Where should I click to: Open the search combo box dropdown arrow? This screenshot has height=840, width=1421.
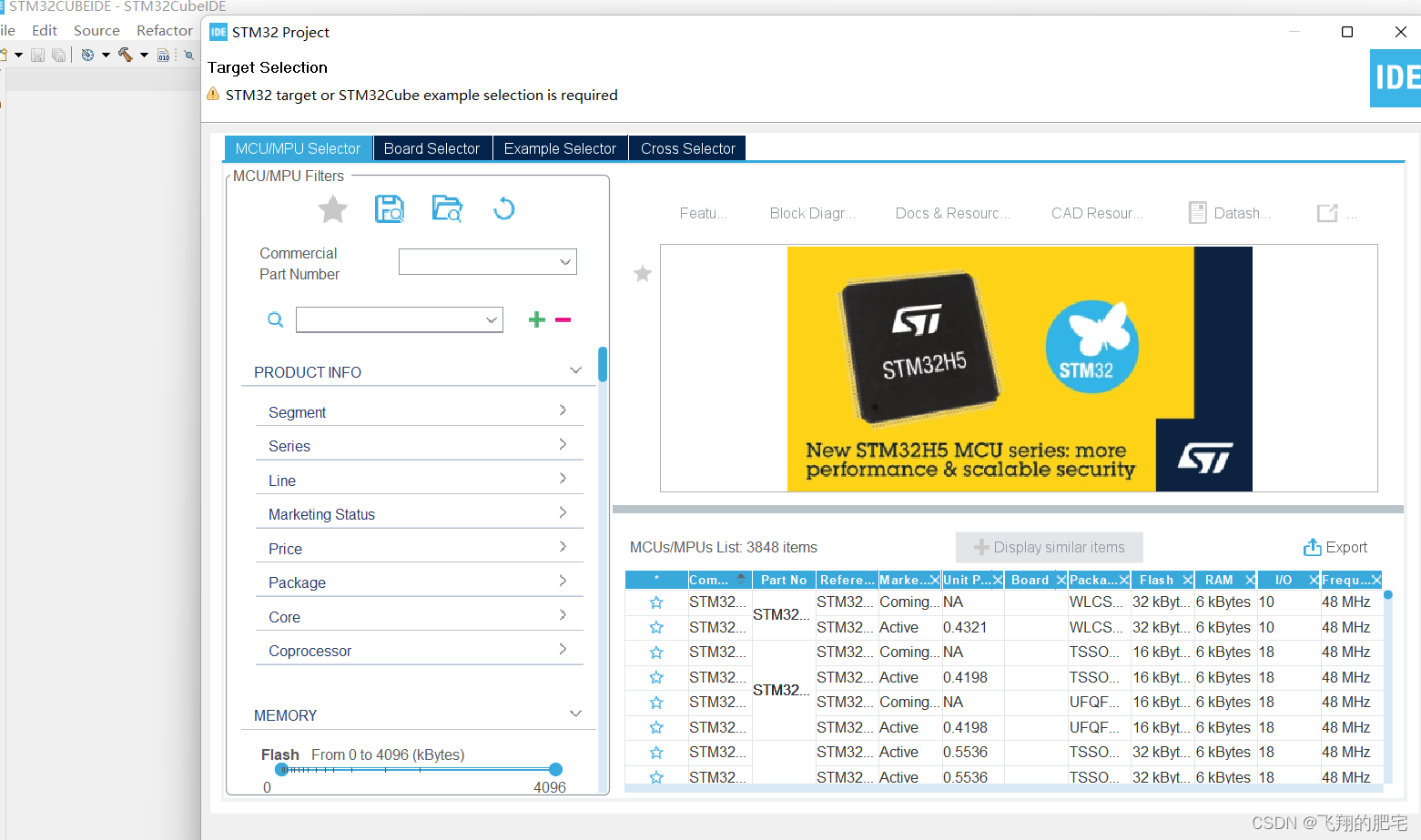coord(492,319)
